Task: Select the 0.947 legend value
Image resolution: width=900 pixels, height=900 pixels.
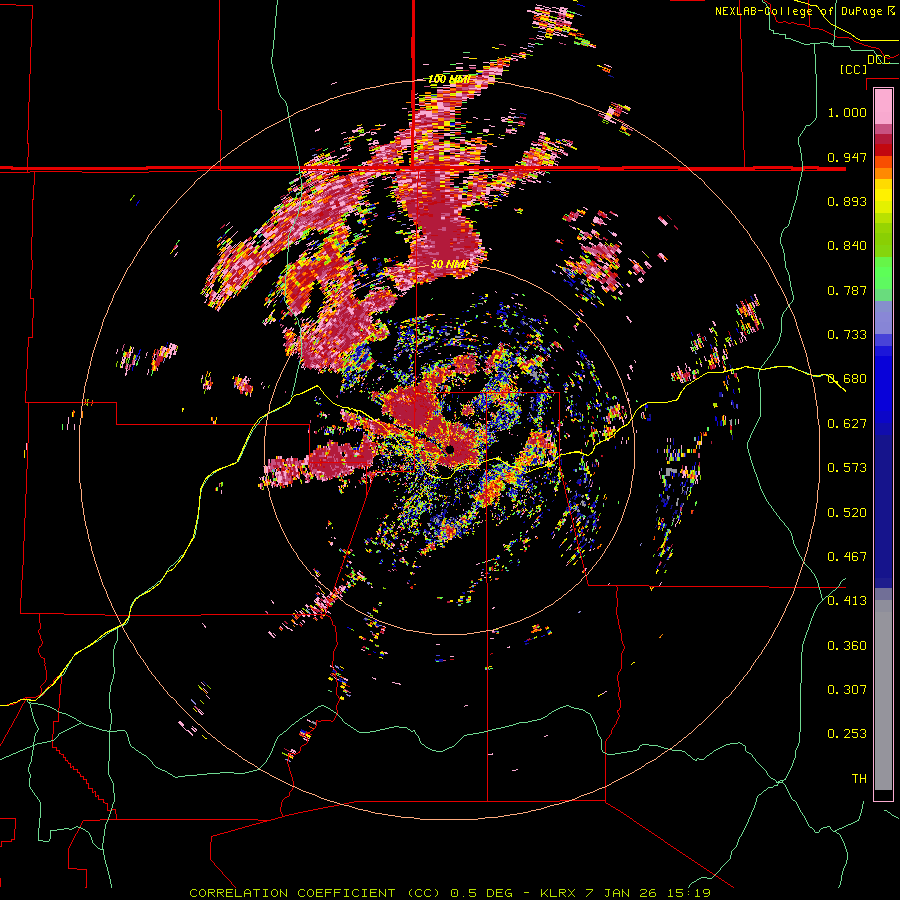Action: 847,157
